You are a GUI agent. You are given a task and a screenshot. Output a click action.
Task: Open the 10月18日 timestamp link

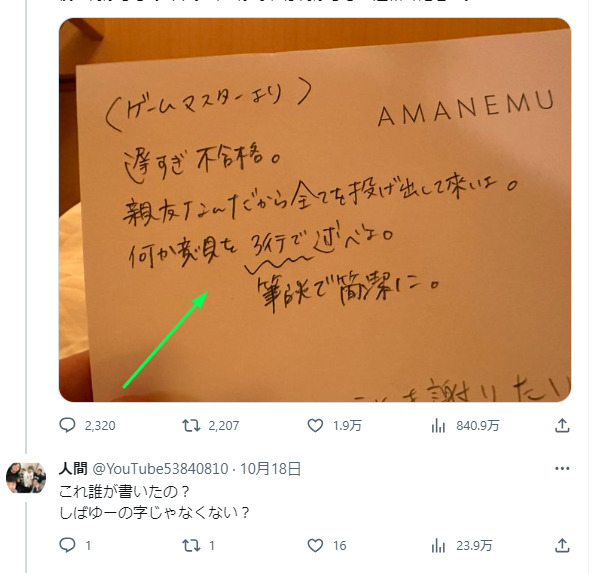coord(270,468)
